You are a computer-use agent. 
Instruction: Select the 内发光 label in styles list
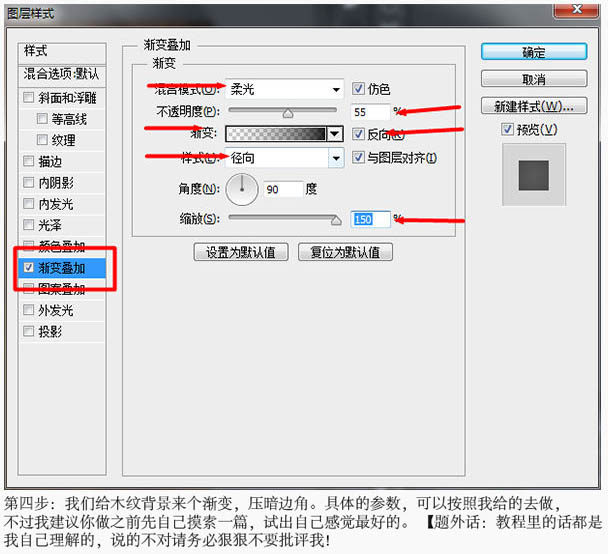point(56,204)
